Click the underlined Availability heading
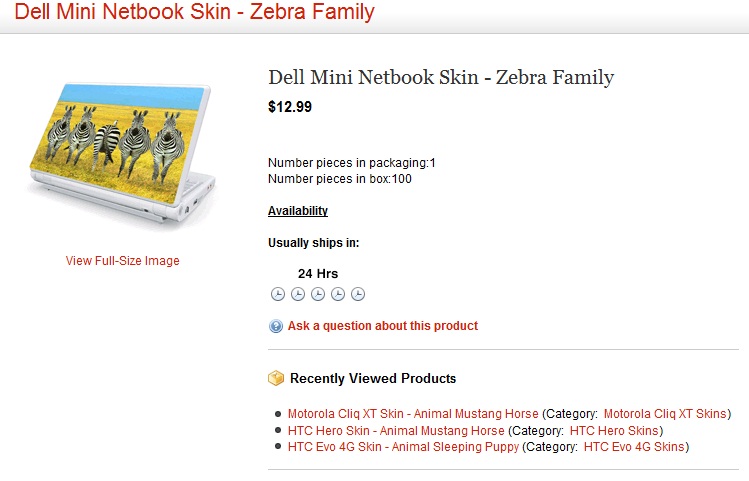The width and height of the screenshot is (749, 481). tap(298, 211)
